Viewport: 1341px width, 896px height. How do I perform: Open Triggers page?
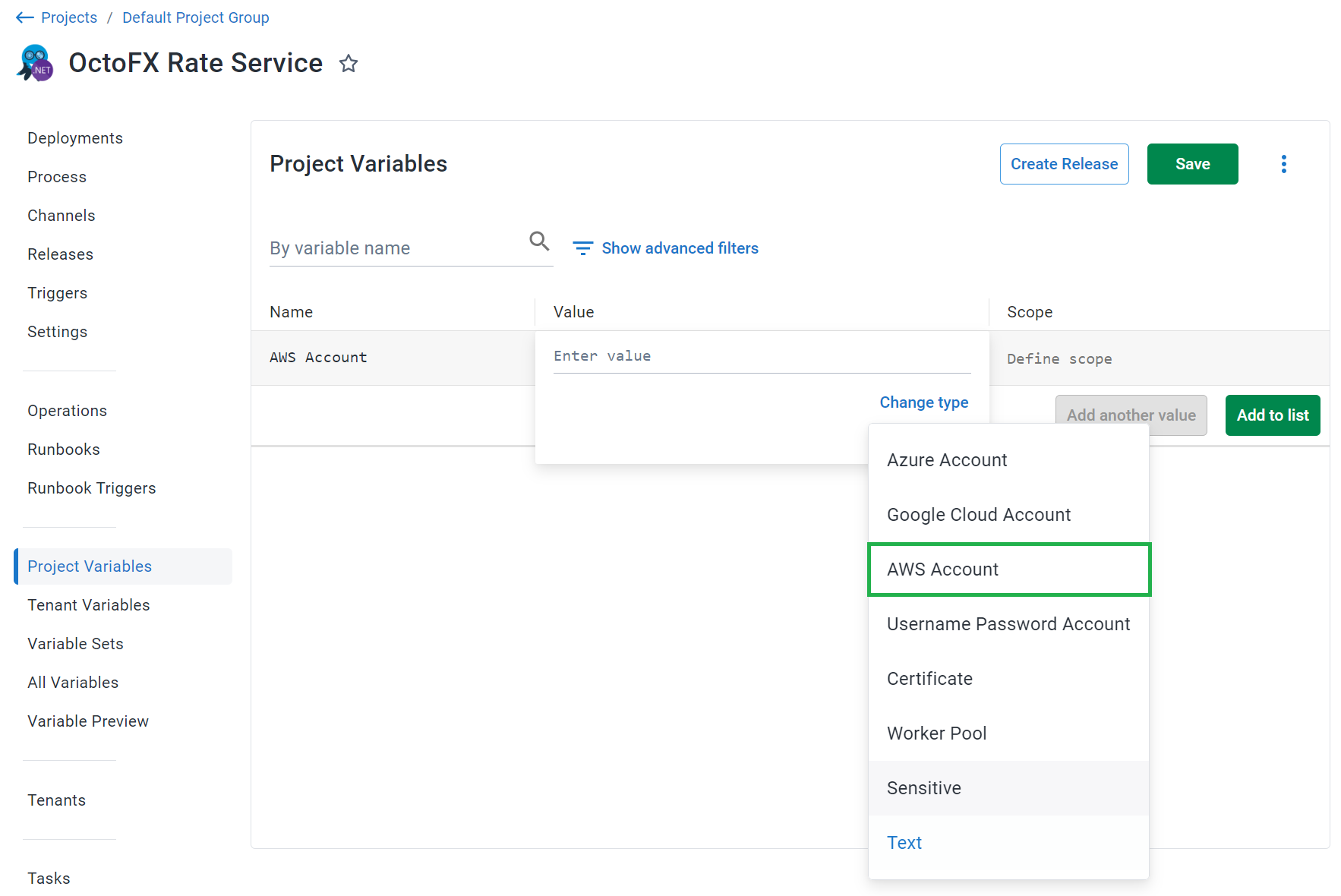(57, 293)
